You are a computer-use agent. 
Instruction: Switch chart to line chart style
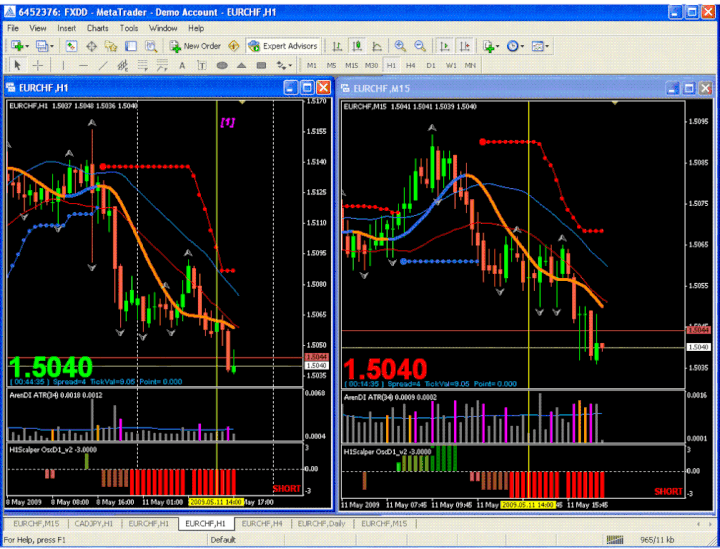point(377,46)
